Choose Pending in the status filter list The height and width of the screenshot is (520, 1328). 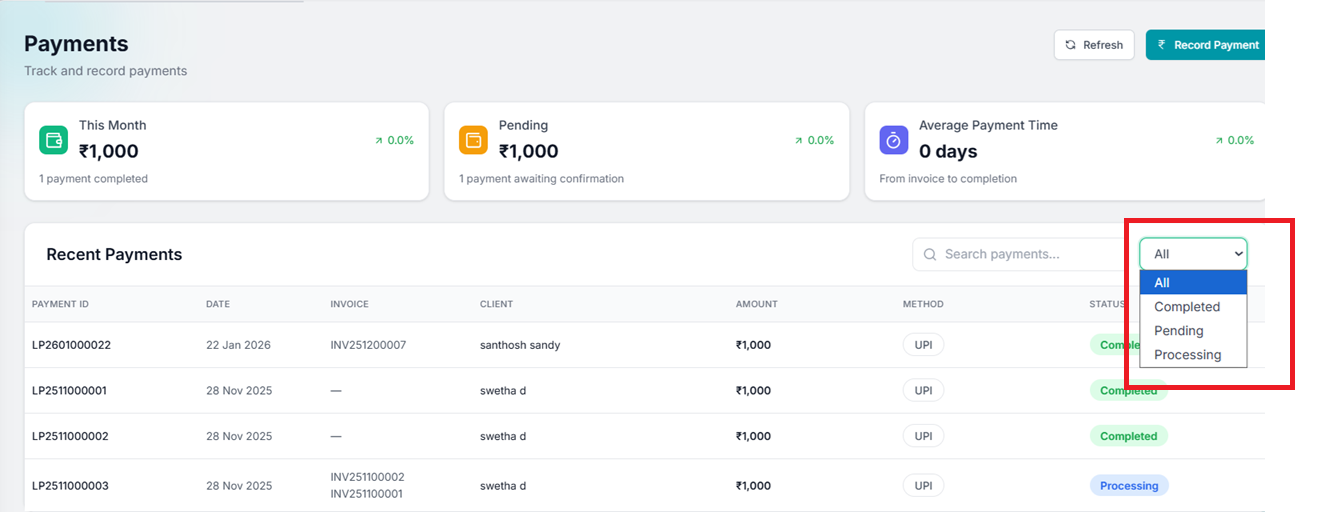1179,331
